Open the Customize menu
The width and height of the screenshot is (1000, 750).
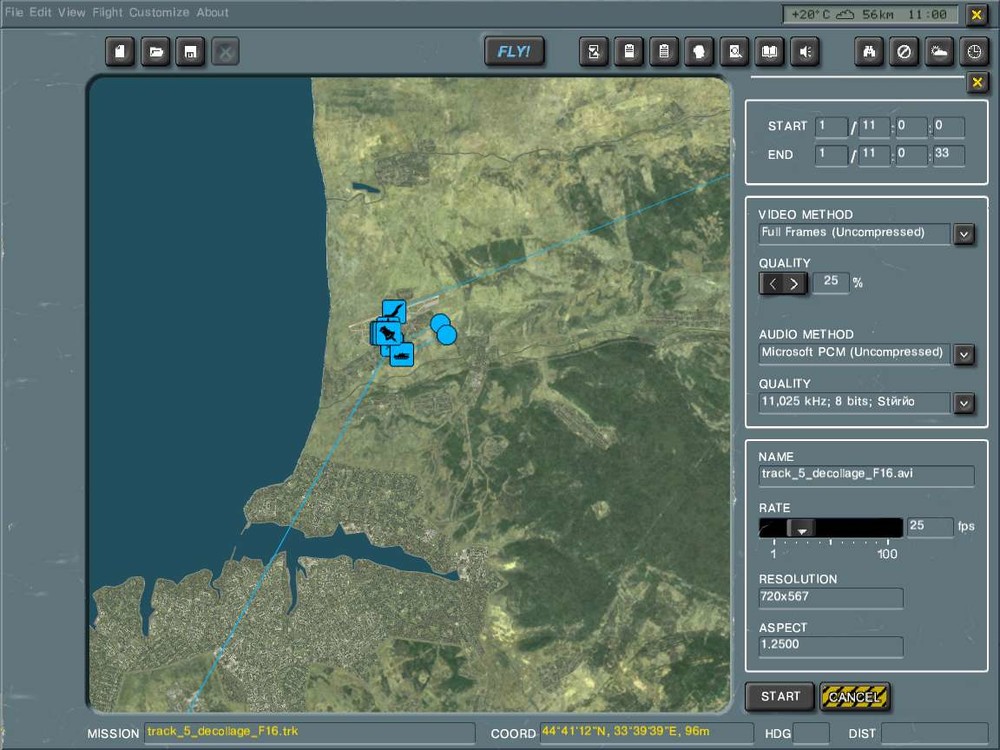coord(159,13)
